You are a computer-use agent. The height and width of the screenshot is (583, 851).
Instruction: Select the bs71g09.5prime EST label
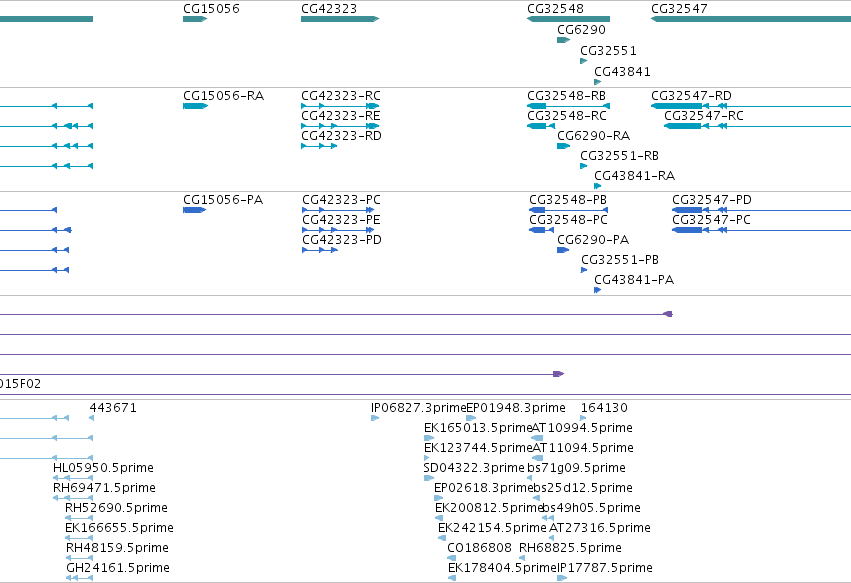point(576,468)
